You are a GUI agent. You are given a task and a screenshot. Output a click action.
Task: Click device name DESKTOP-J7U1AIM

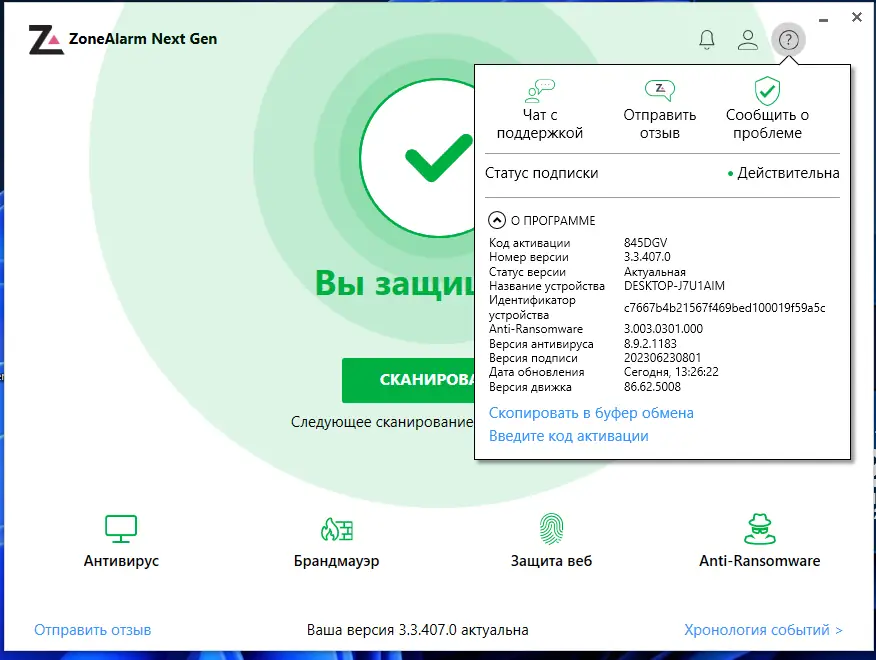pyautogui.click(x=674, y=286)
